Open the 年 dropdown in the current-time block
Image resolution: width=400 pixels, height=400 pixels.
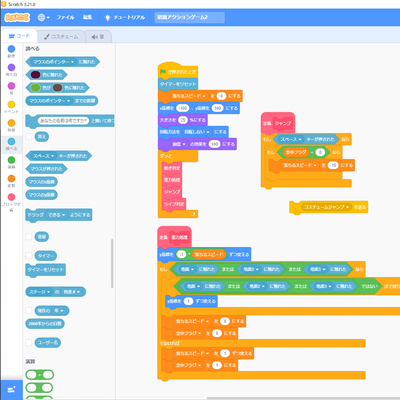coord(59,311)
